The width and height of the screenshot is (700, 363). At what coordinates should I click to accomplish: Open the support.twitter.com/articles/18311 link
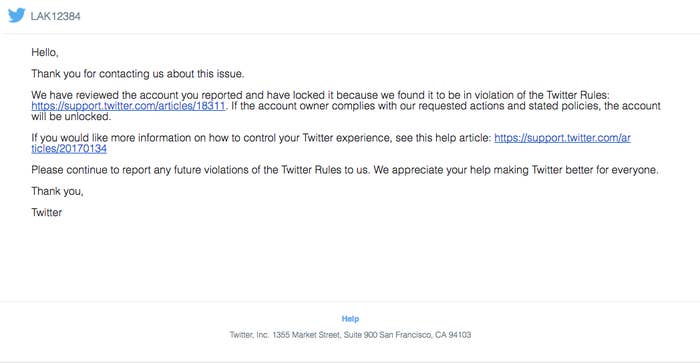click(x=128, y=106)
